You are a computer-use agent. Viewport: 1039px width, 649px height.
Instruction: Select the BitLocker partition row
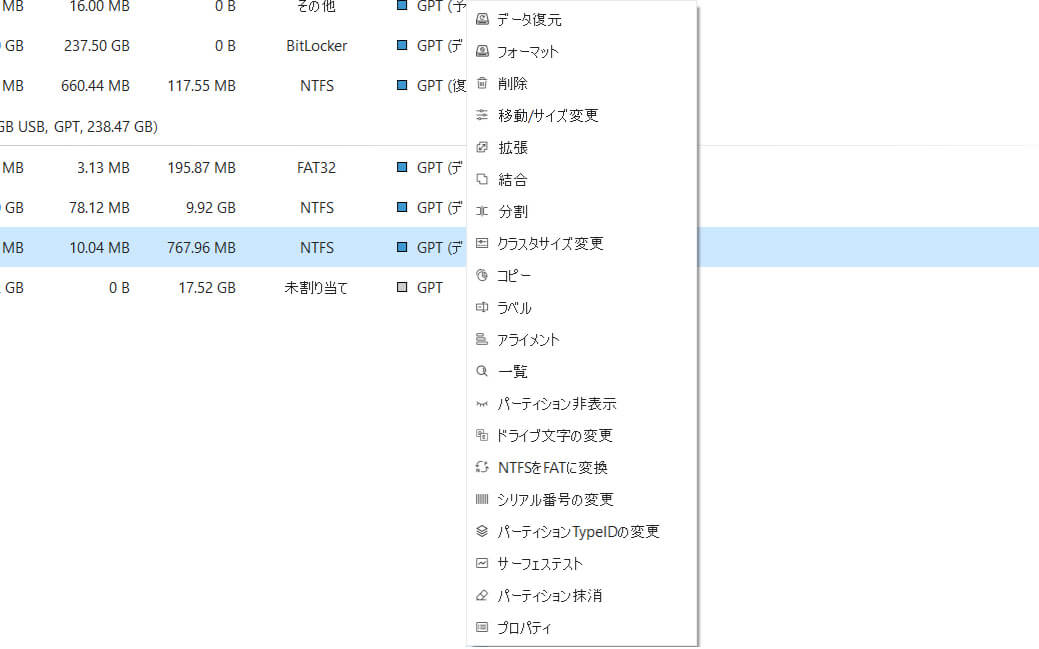pyautogui.click(x=200, y=45)
